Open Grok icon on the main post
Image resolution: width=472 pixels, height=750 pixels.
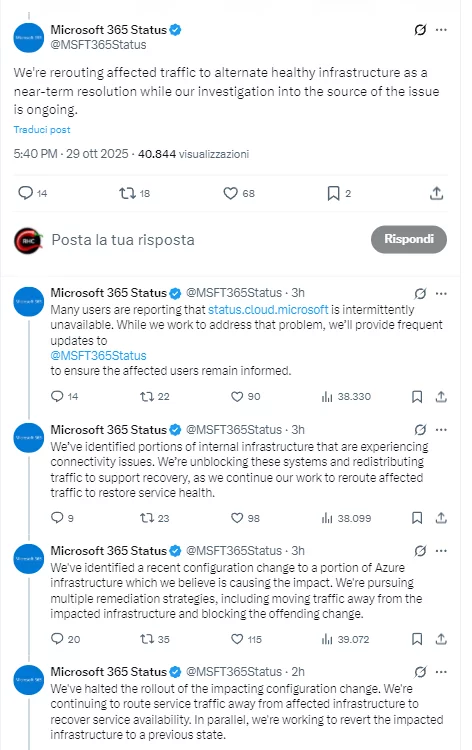[420, 30]
